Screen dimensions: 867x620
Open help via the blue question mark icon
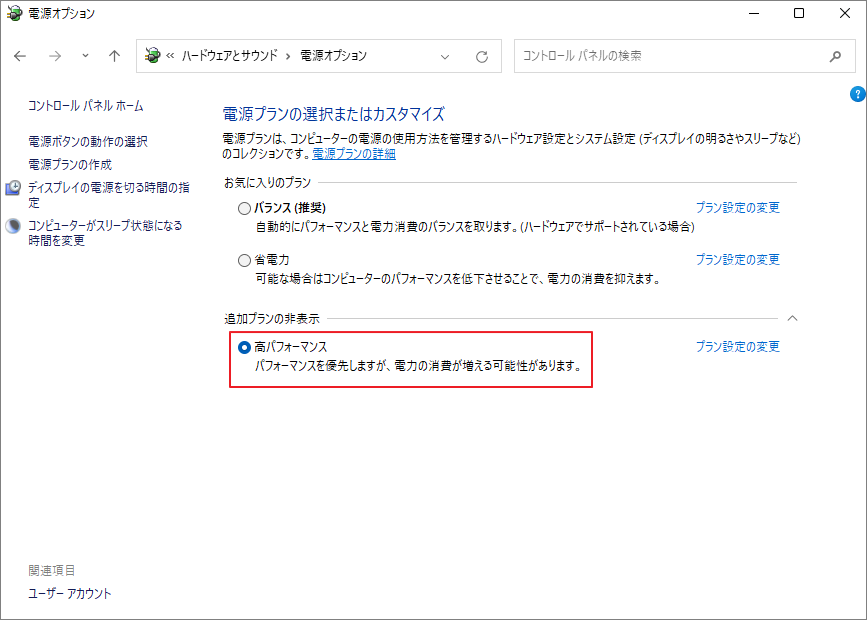click(x=857, y=94)
